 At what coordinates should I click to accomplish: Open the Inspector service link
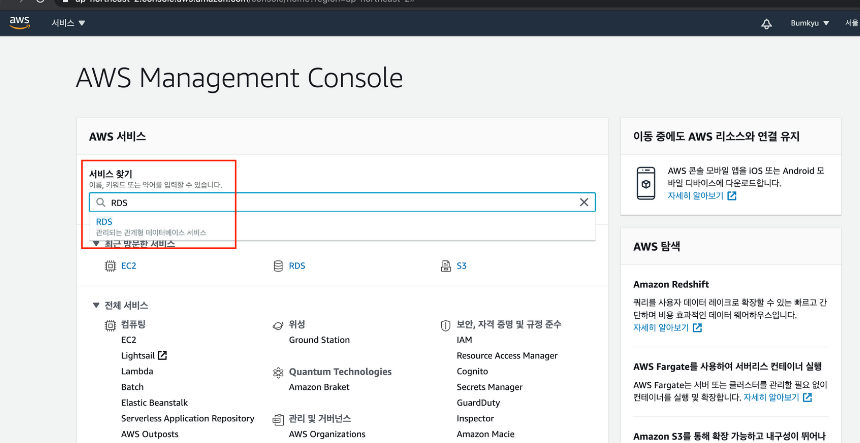pyautogui.click(x=475, y=418)
